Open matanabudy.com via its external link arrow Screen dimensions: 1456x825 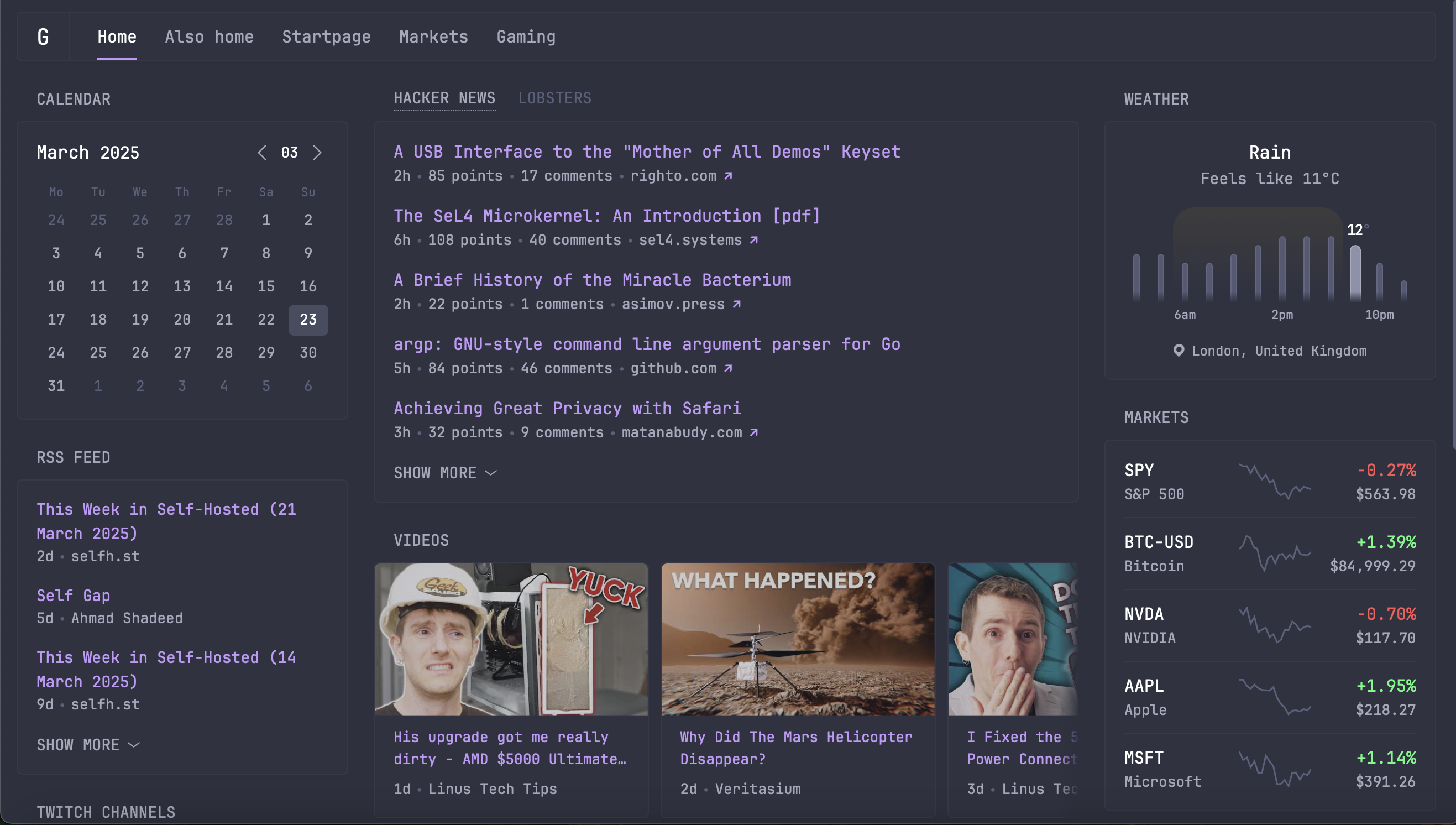[x=753, y=432]
